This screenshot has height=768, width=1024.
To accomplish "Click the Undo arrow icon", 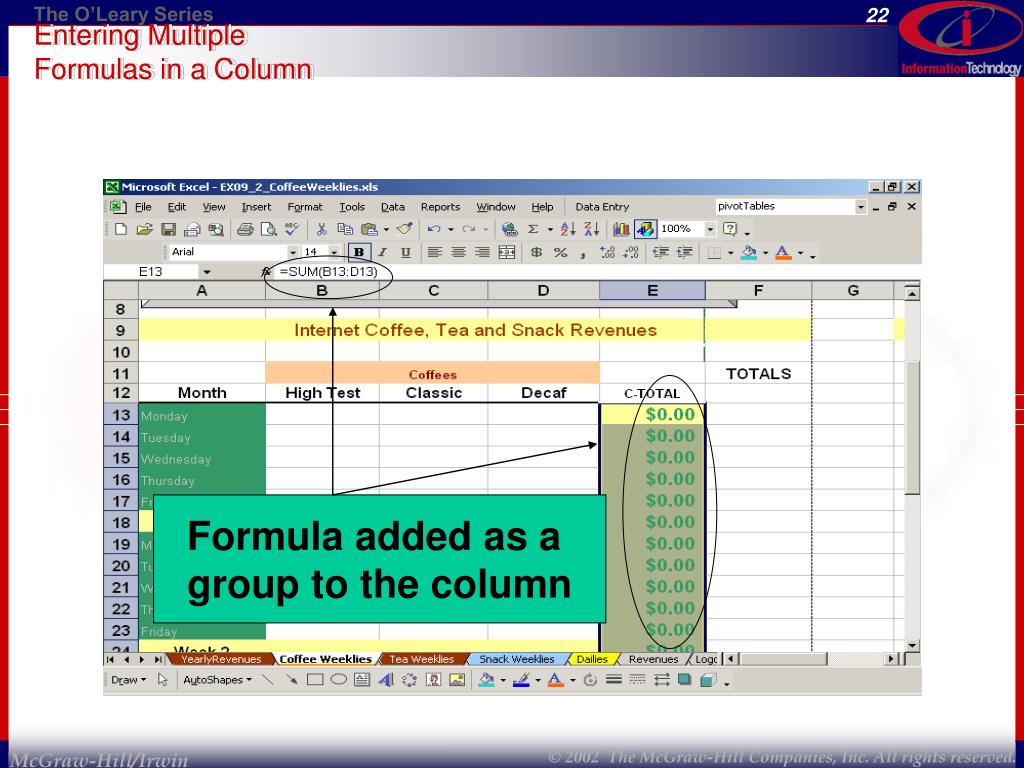I will (x=434, y=229).
